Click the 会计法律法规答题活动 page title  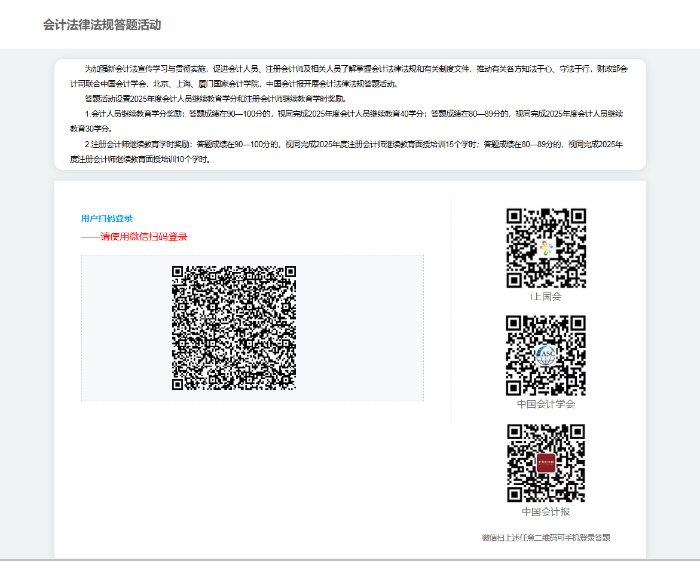[102, 25]
